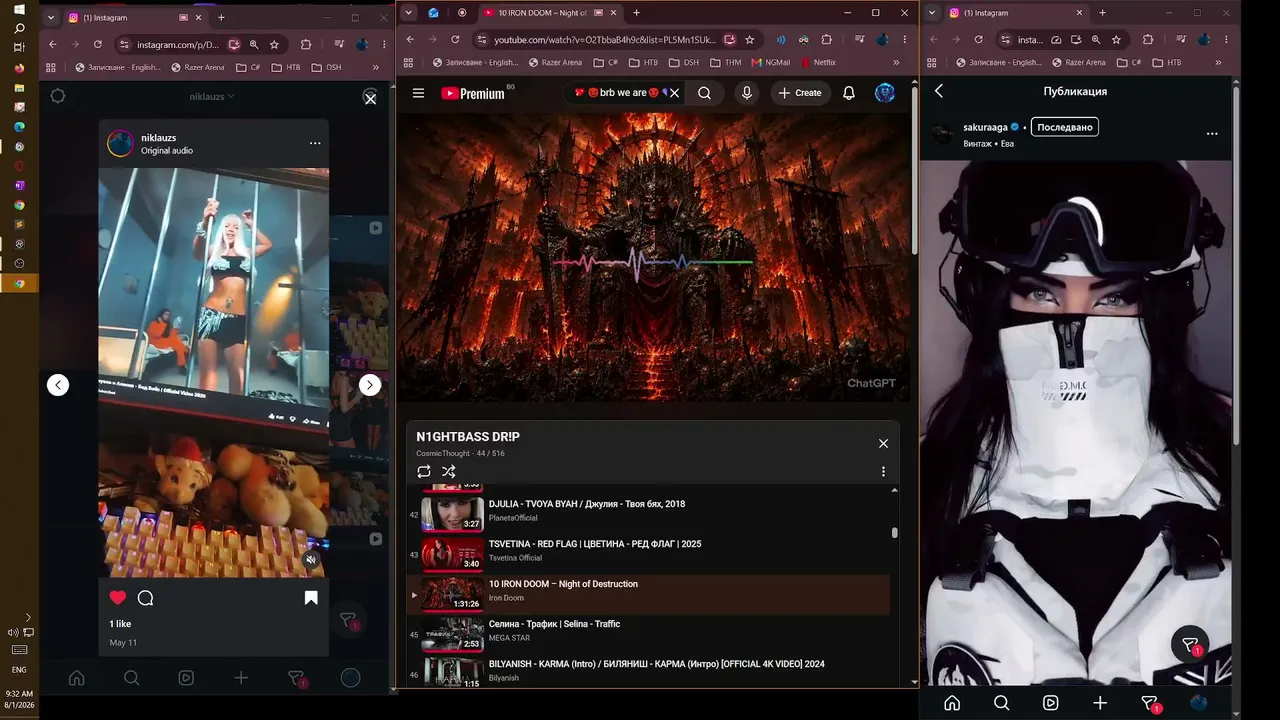Clear the 'brb we are' search text
This screenshot has width=1280, height=720.
pyautogui.click(x=674, y=93)
